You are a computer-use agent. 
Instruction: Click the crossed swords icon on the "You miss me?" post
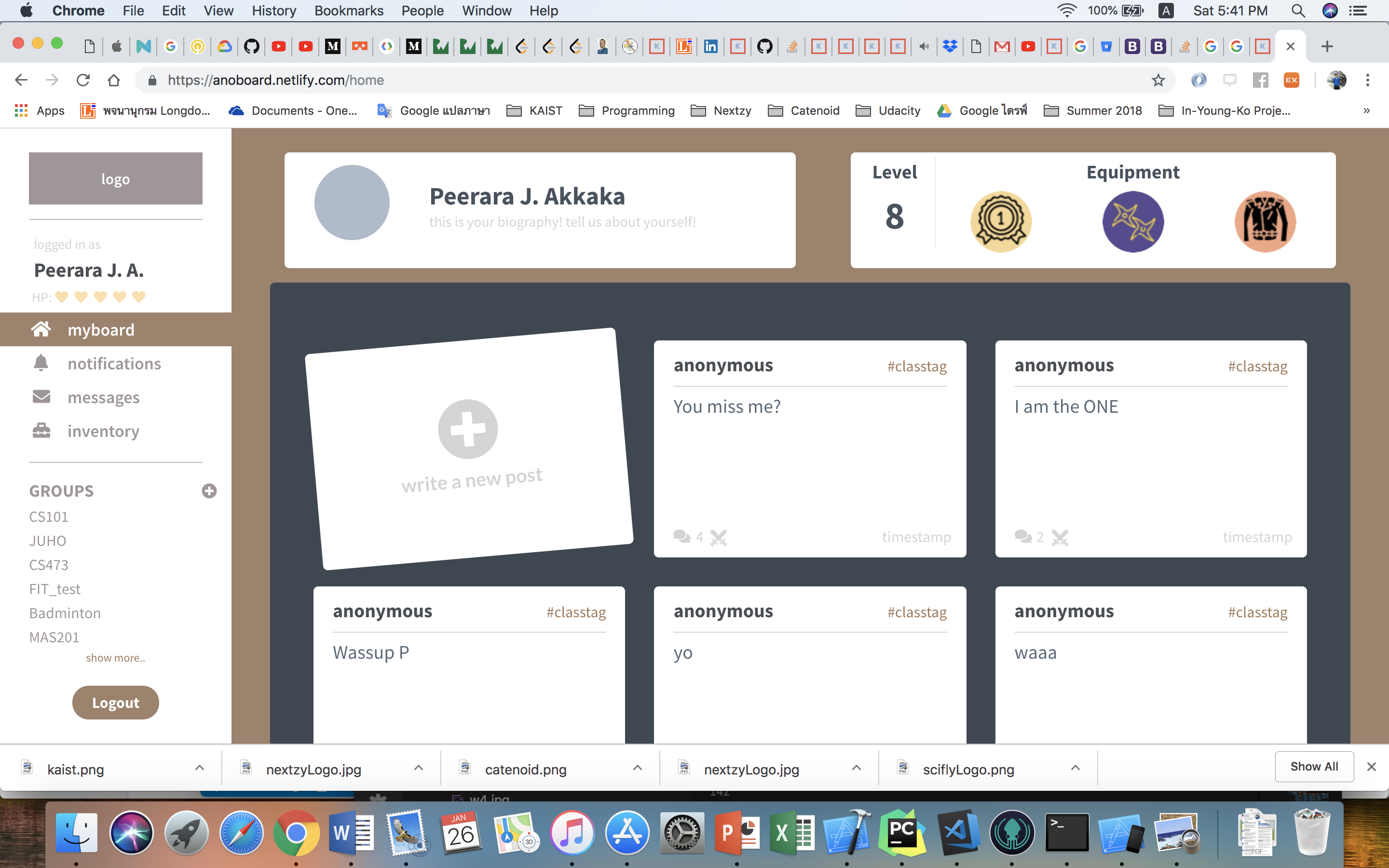pos(718,537)
